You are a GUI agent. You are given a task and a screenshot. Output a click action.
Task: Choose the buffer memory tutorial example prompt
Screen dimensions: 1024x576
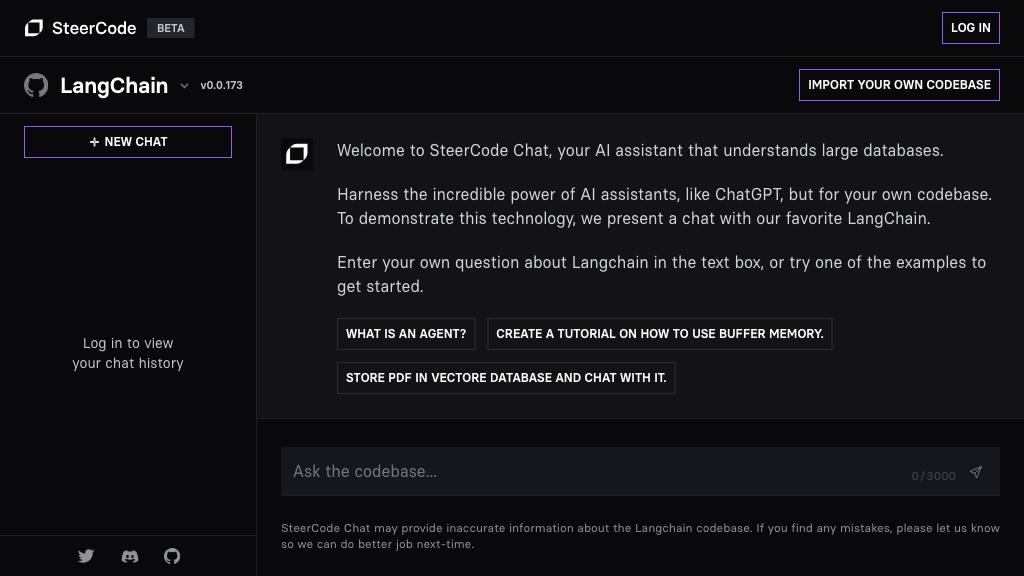tap(659, 334)
